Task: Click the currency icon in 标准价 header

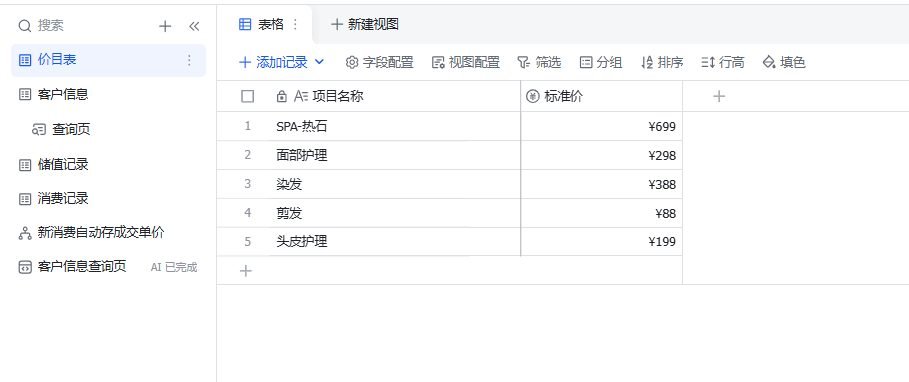Action: pyautogui.click(x=532, y=97)
